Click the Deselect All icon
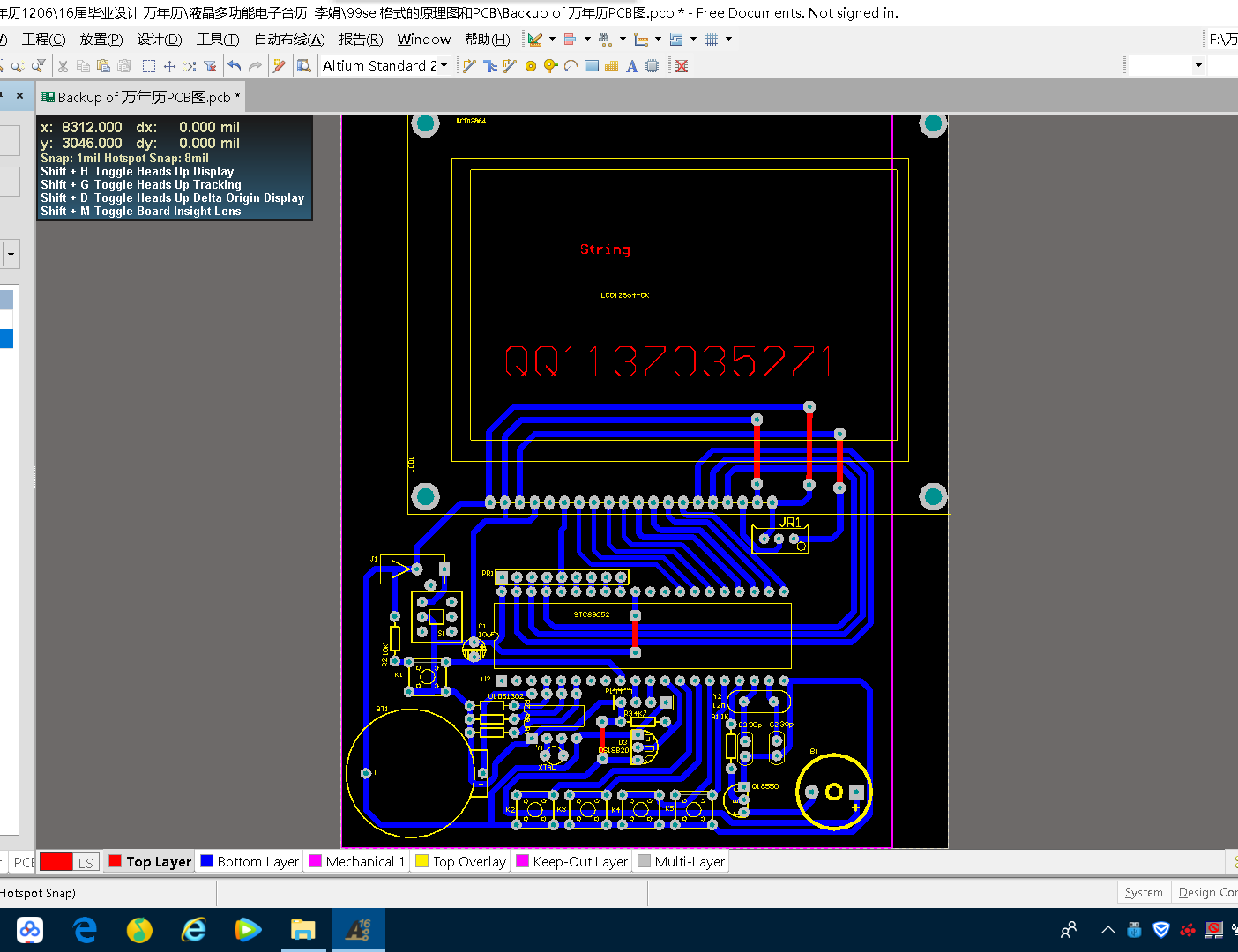 pyautogui.click(x=190, y=66)
